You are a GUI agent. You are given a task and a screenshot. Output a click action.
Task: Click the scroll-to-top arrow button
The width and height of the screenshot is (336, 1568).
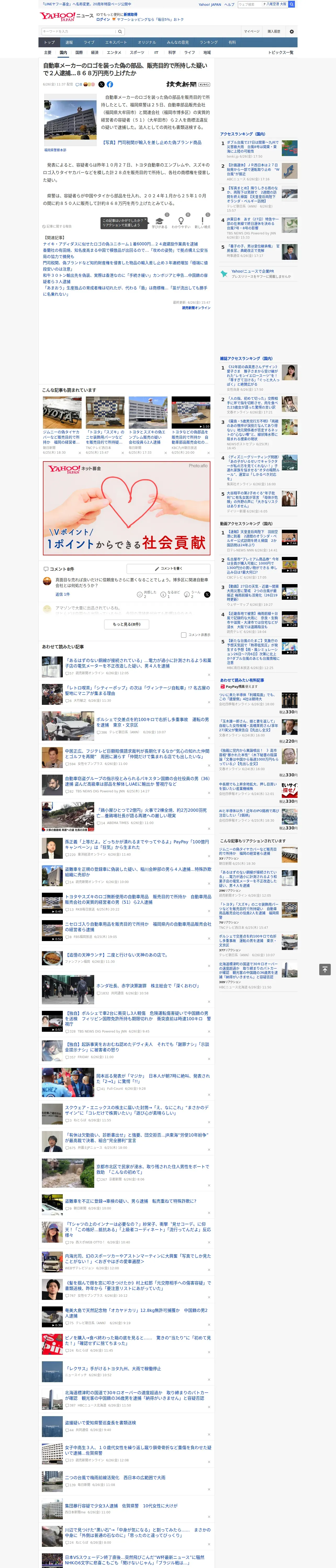point(325,969)
